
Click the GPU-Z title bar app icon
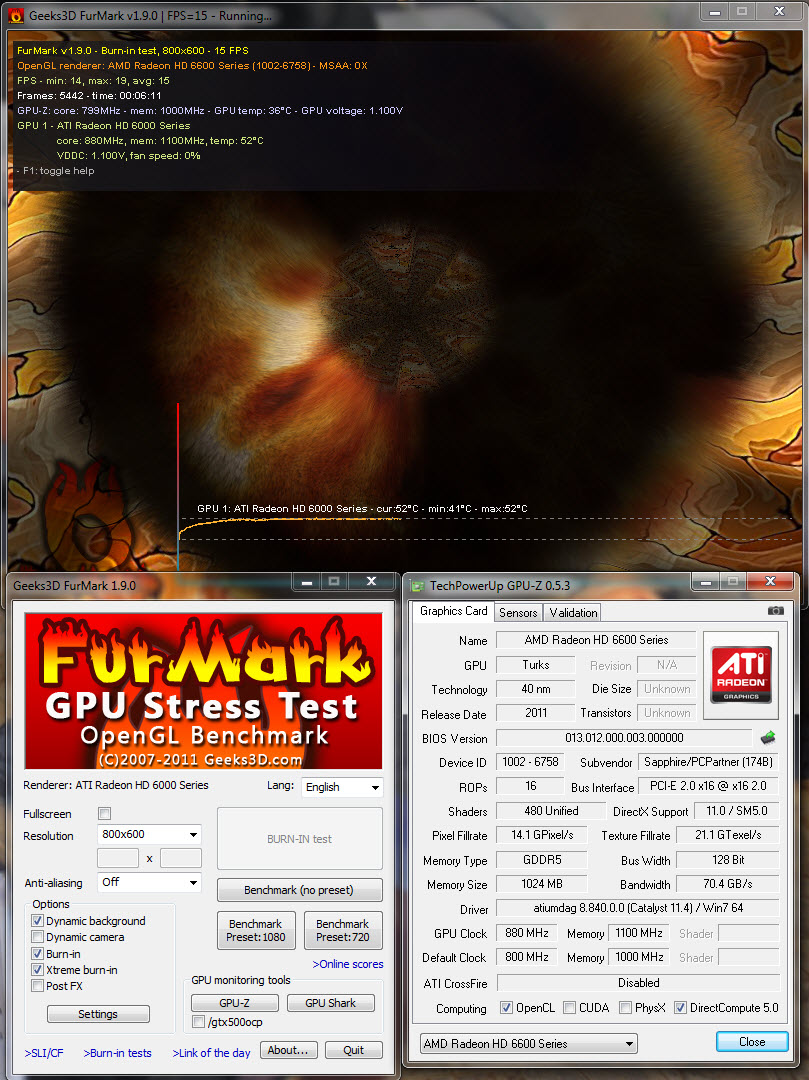417,585
